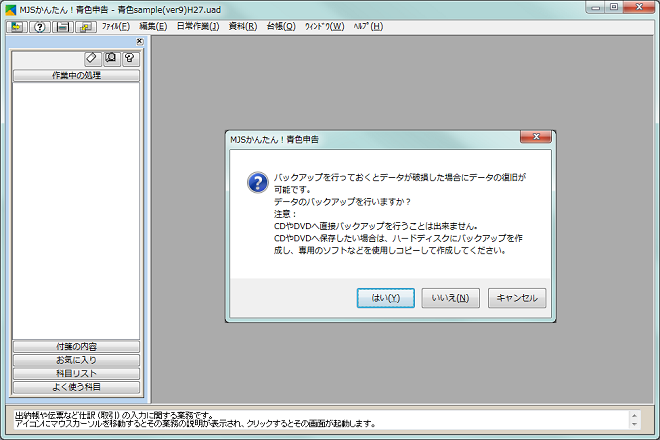Click the status description scrollbar down arrow
This screenshot has height=440, width=660.
tap(634, 424)
